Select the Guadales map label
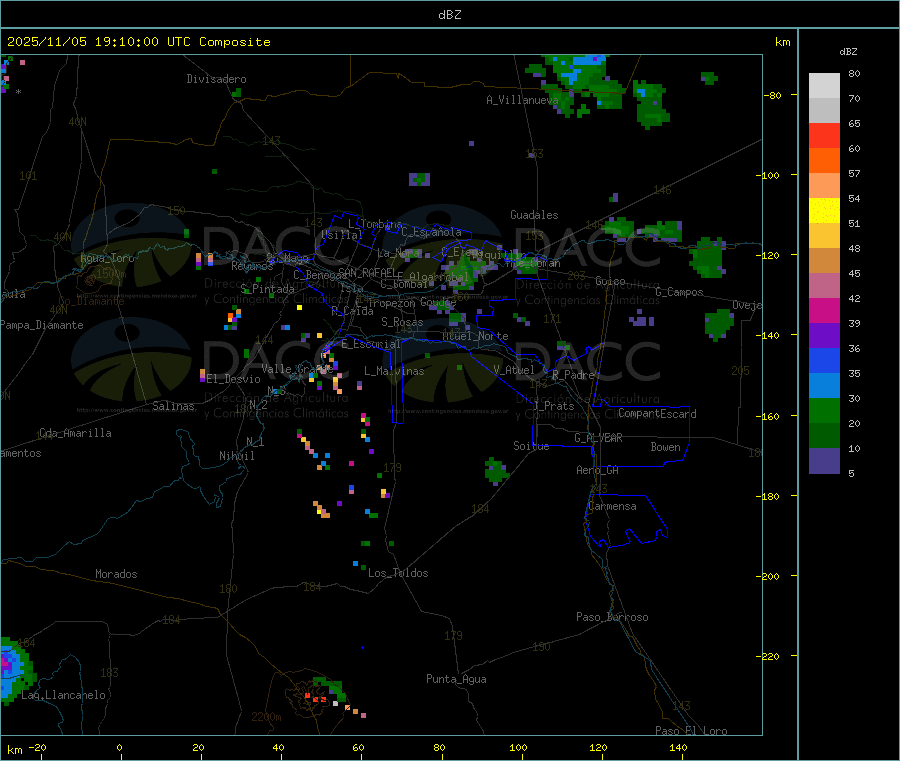 pyautogui.click(x=534, y=215)
